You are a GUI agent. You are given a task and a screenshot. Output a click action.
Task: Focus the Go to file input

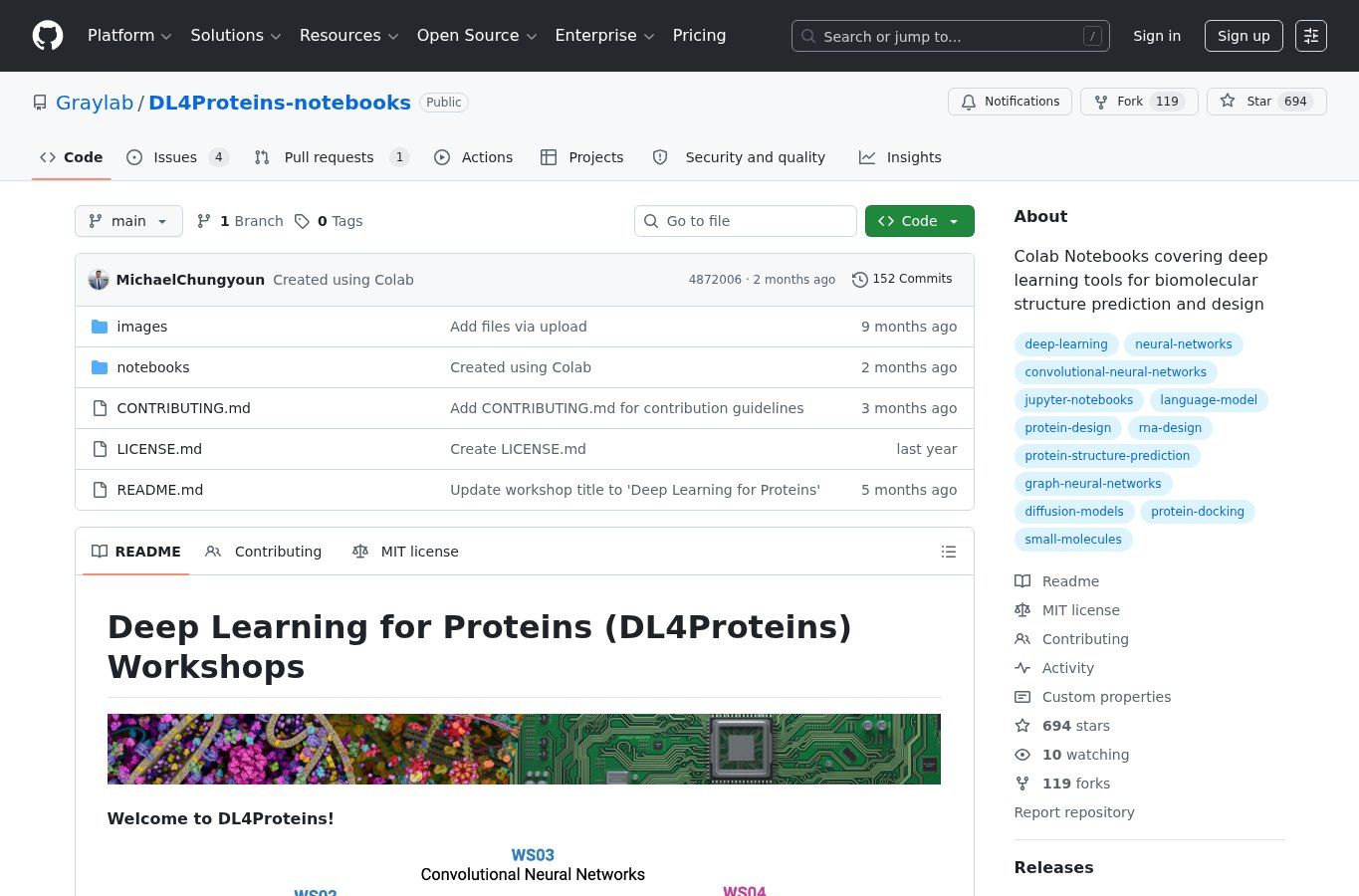(x=746, y=221)
